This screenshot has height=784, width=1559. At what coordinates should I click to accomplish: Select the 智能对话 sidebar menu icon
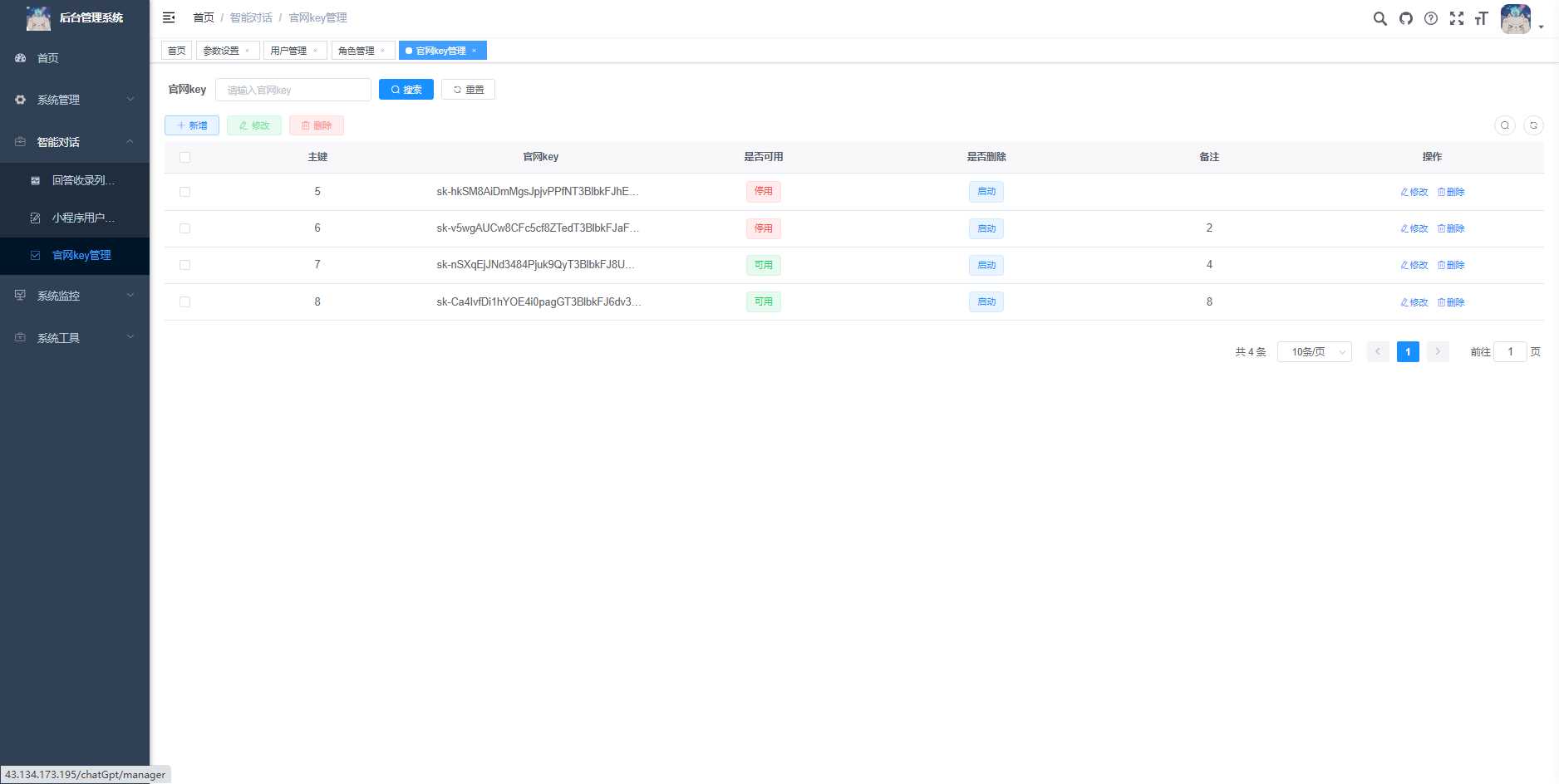[x=20, y=142]
